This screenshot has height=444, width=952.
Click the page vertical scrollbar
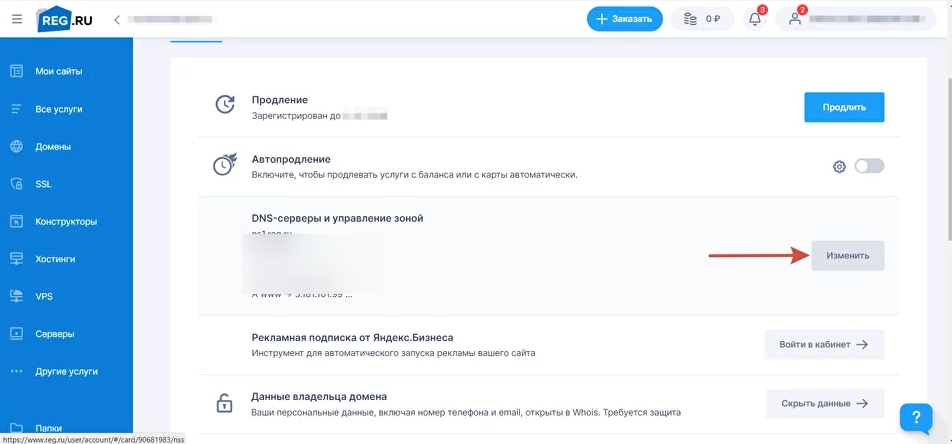pos(948,158)
